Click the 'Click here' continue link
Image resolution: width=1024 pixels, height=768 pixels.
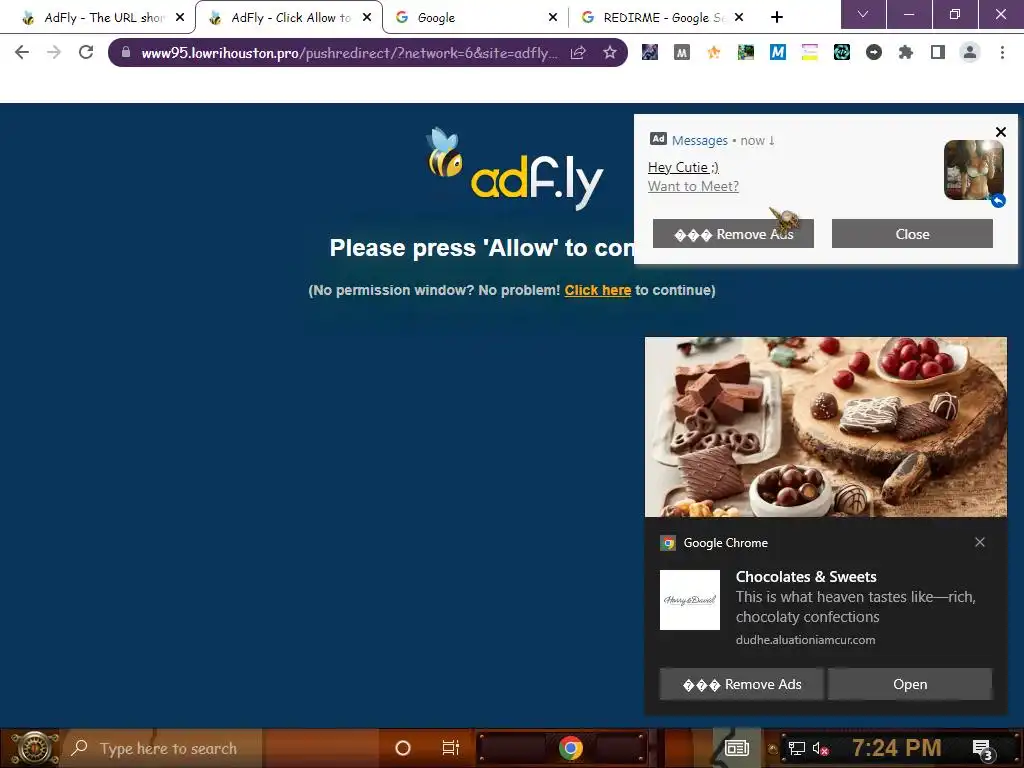pyautogui.click(x=598, y=290)
